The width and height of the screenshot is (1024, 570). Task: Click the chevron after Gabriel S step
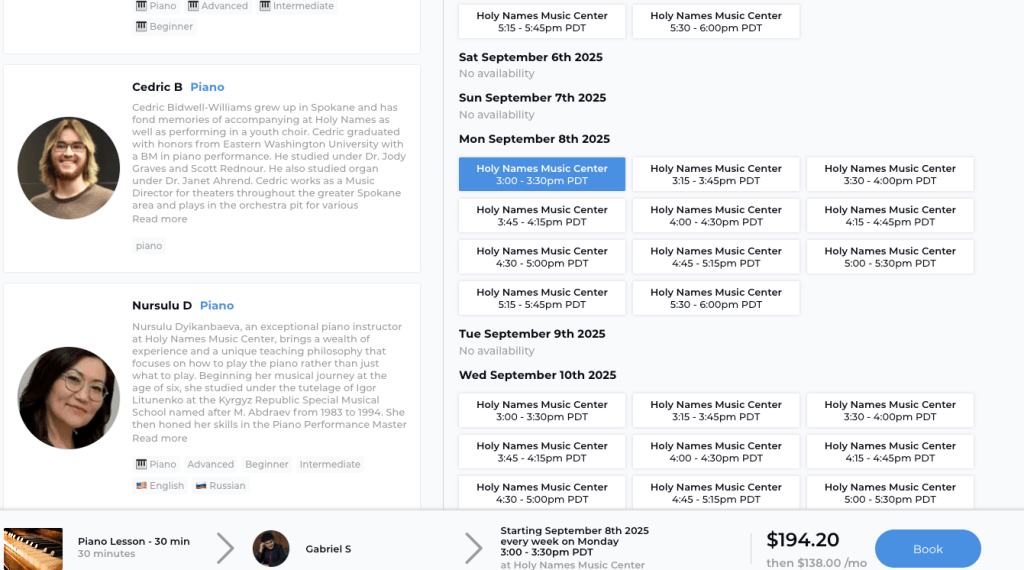473,548
